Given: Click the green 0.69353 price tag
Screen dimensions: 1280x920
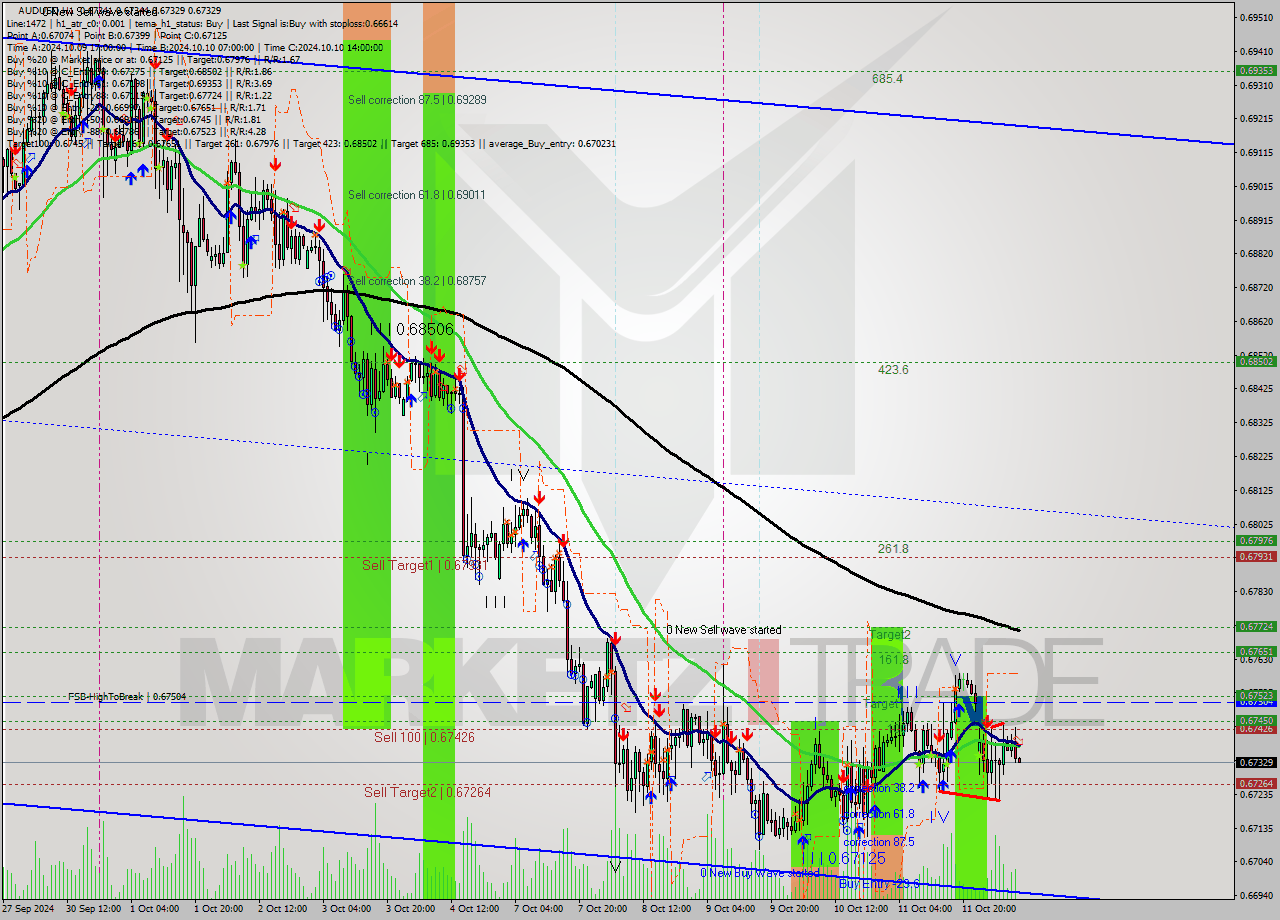Looking at the screenshot, I should tap(1255, 71).
